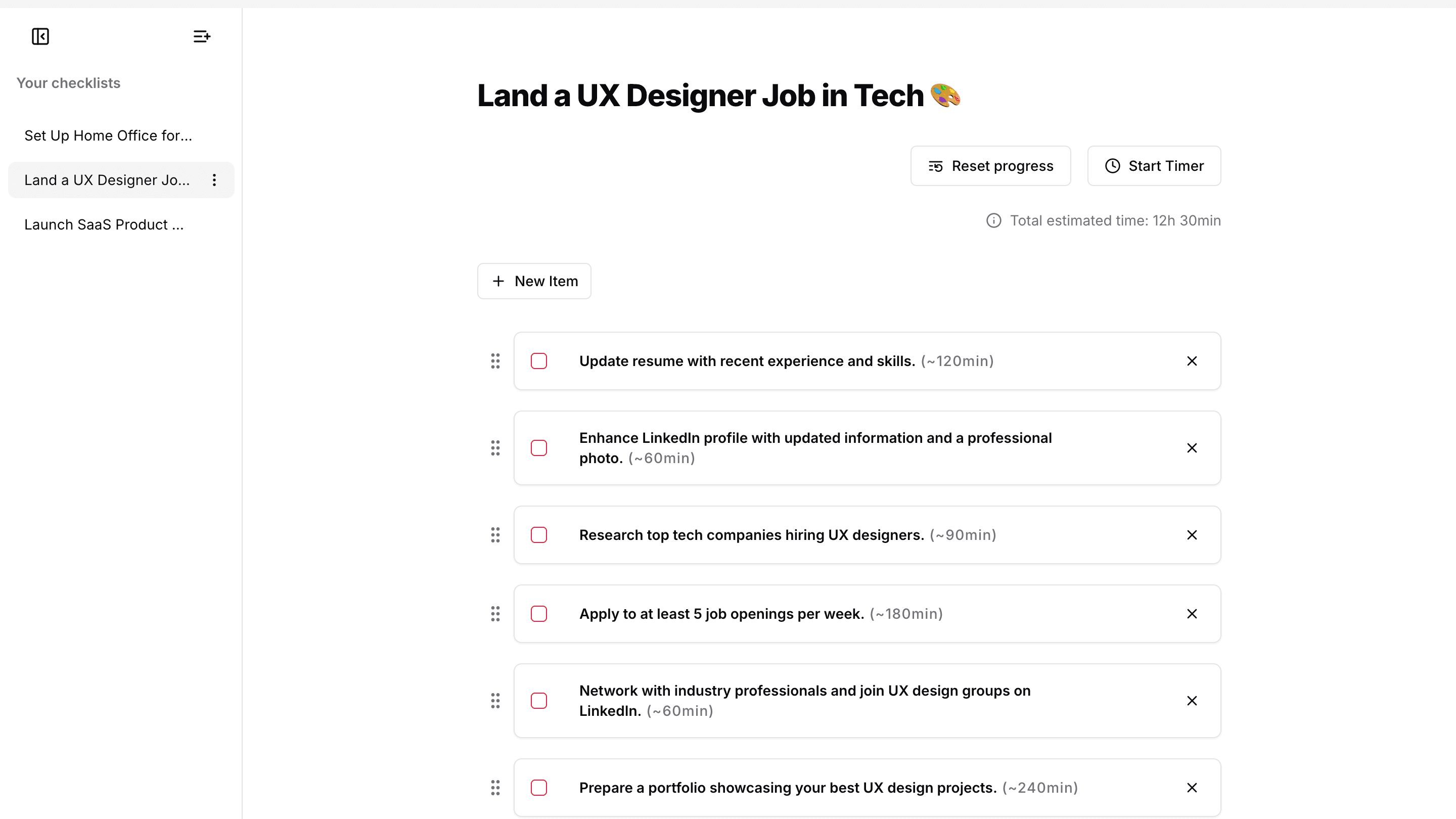Toggle checkbox for Update resume task
1456x819 pixels.
pyautogui.click(x=539, y=361)
